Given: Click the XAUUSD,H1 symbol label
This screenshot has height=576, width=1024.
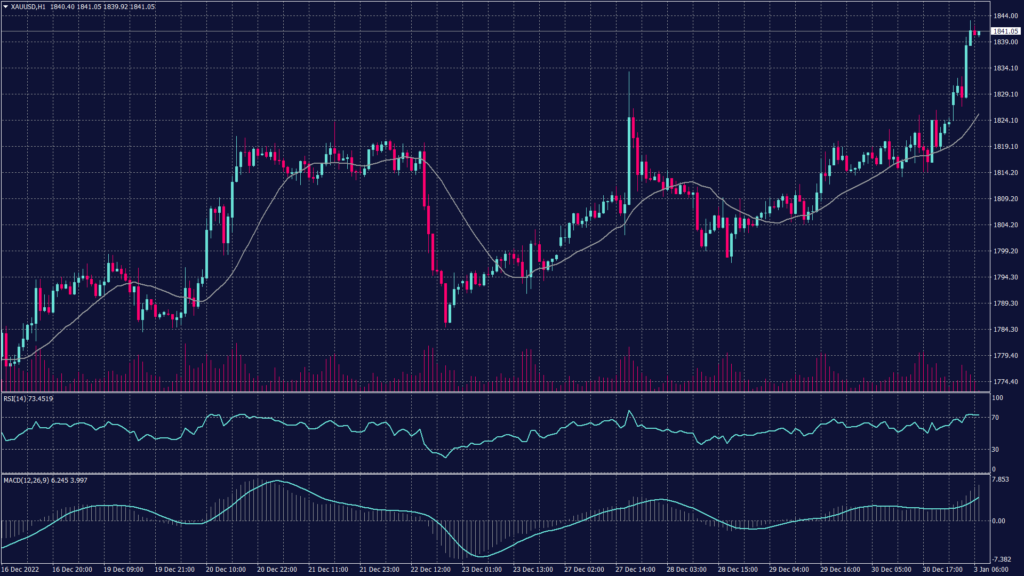Looking at the screenshot, I should coord(30,6).
